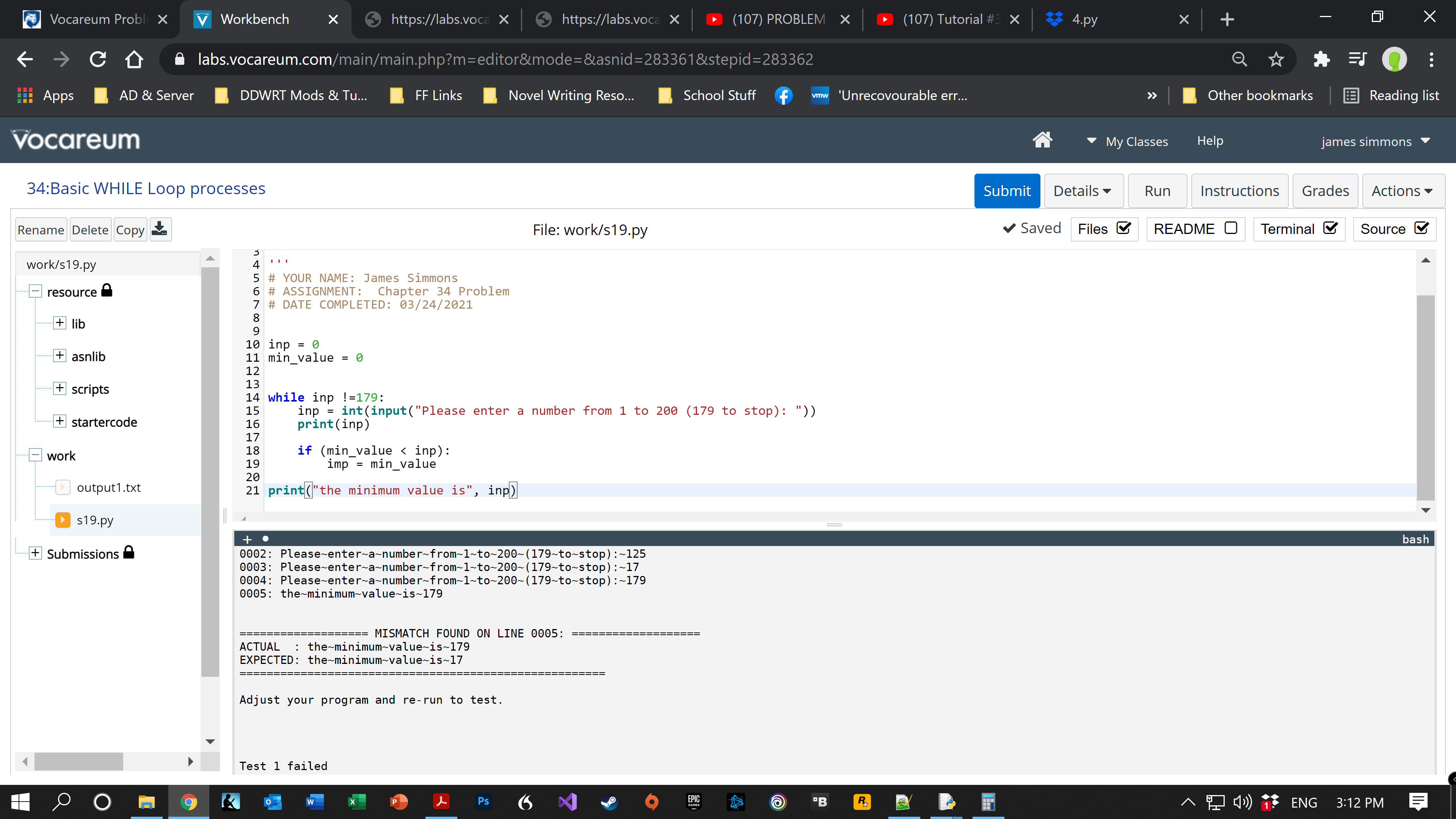View Grades
Viewport: 1456px width, 819px height.
coord(1325,191)
